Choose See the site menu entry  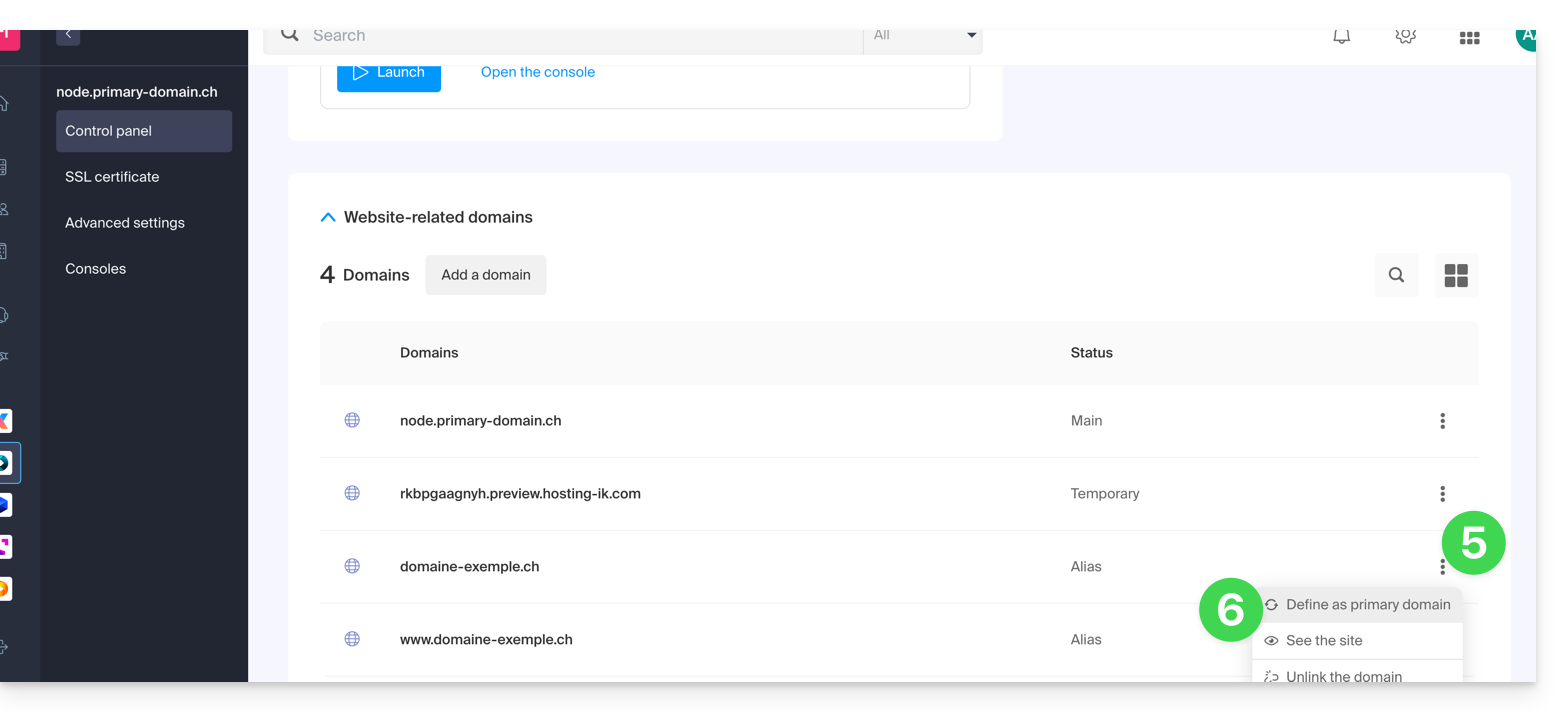coord(1324,640)
